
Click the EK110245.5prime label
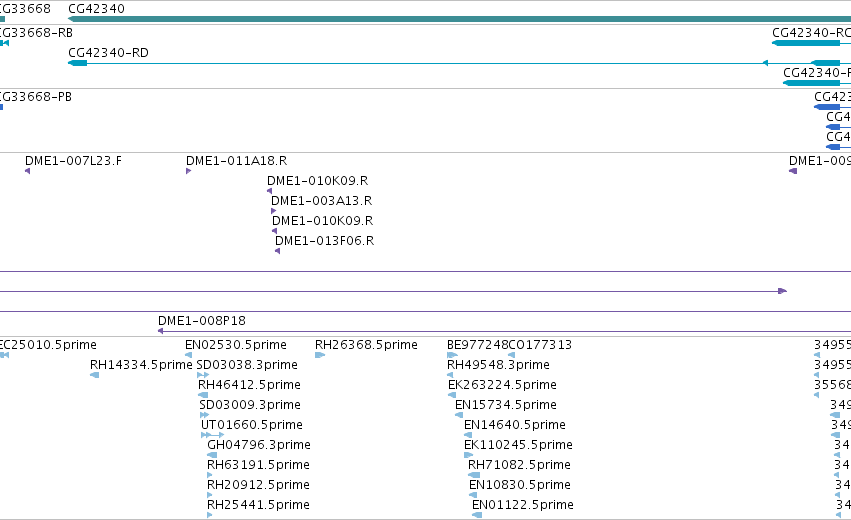coord(518,445)
